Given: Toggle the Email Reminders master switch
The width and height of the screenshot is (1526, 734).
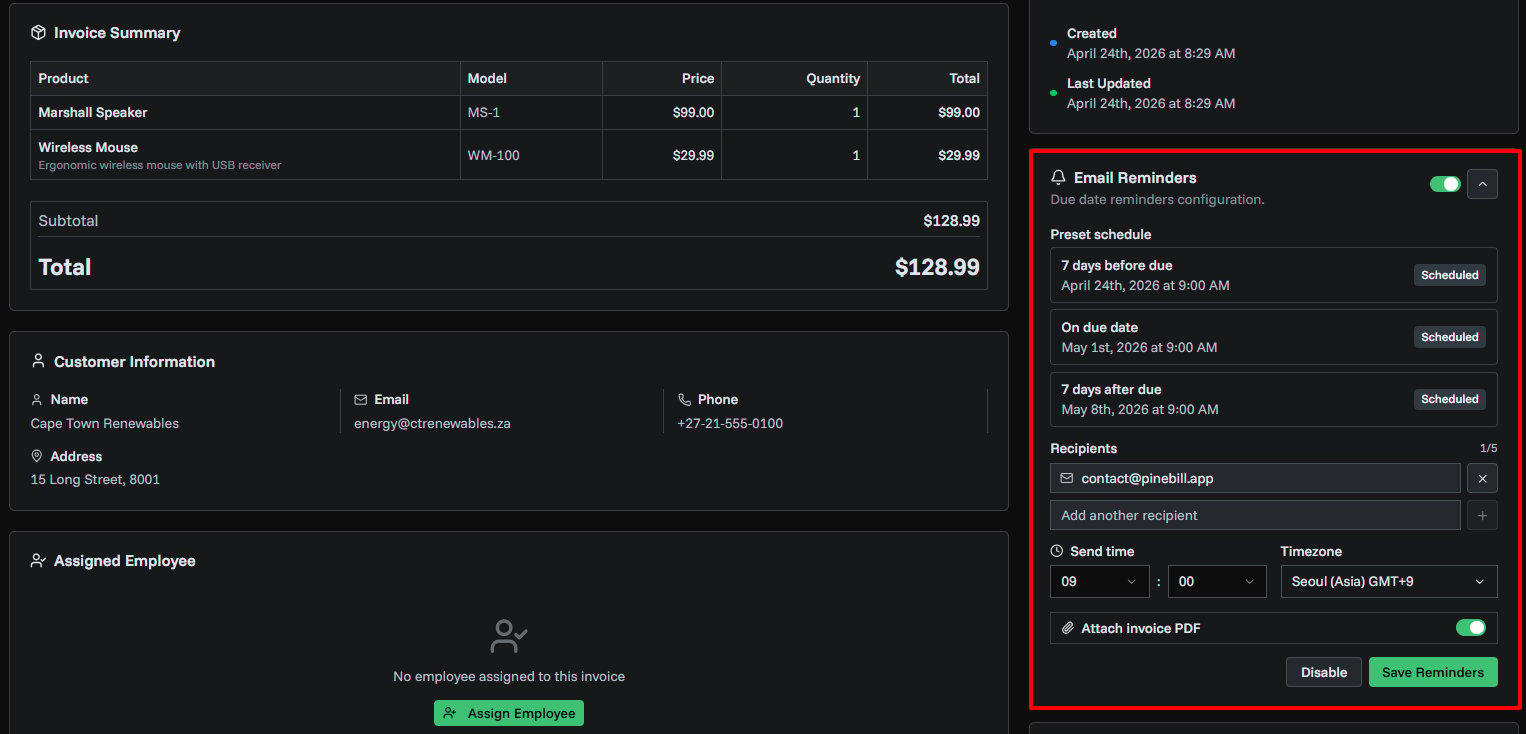Looking at the screenshot, I should point(1445,184).
